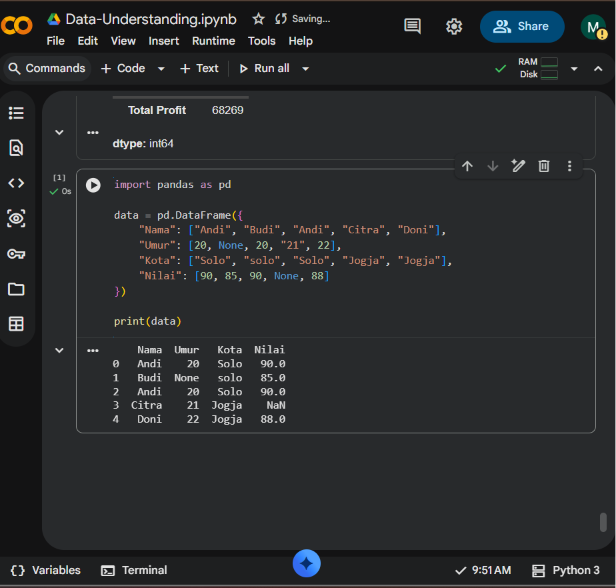Expand the runtime connection options dropdown
Screen dimensions: 616x588
pos(574,69)
